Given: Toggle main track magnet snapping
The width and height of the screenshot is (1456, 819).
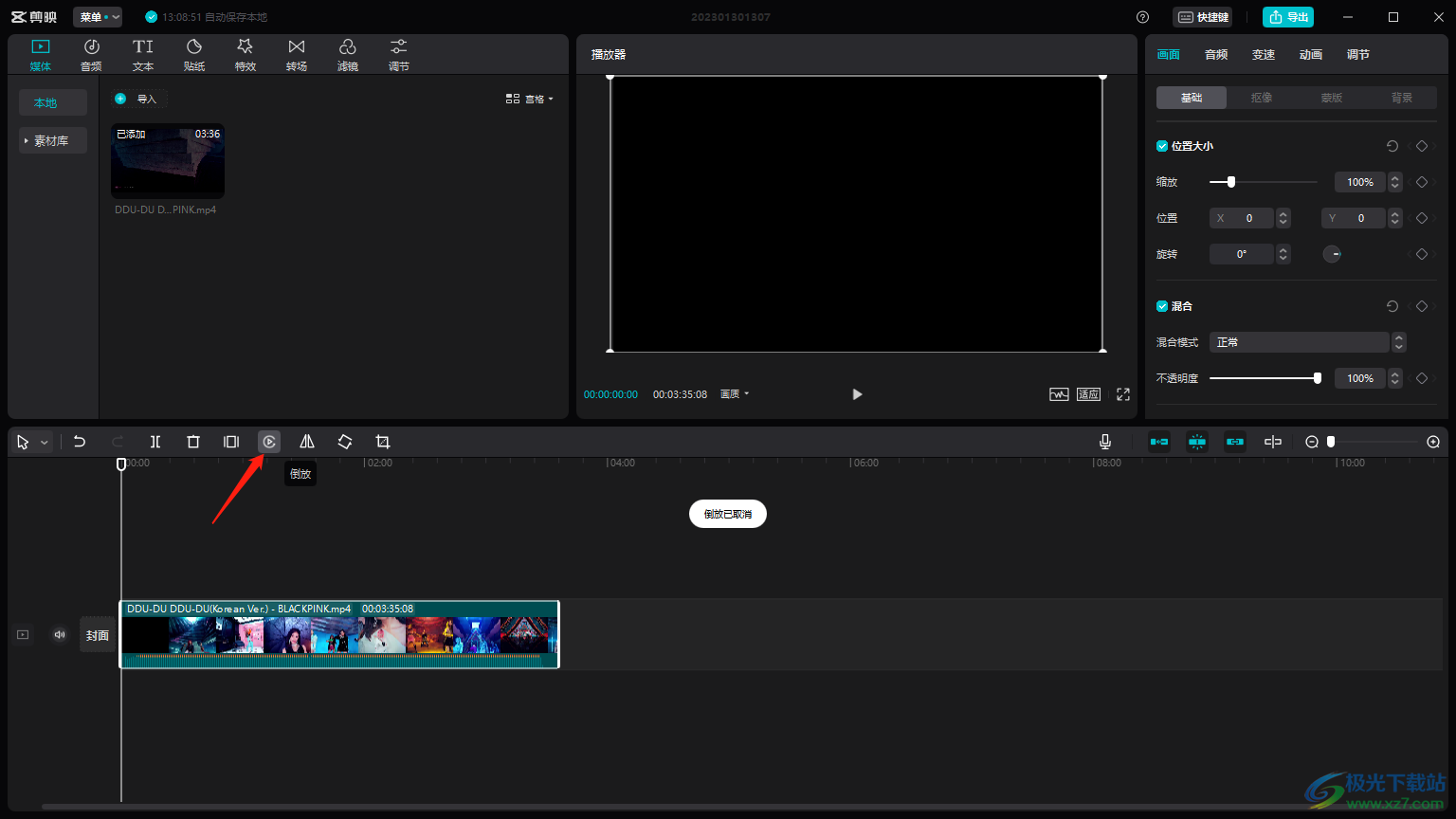Looking at the screenshot, I should point(1159,442).
